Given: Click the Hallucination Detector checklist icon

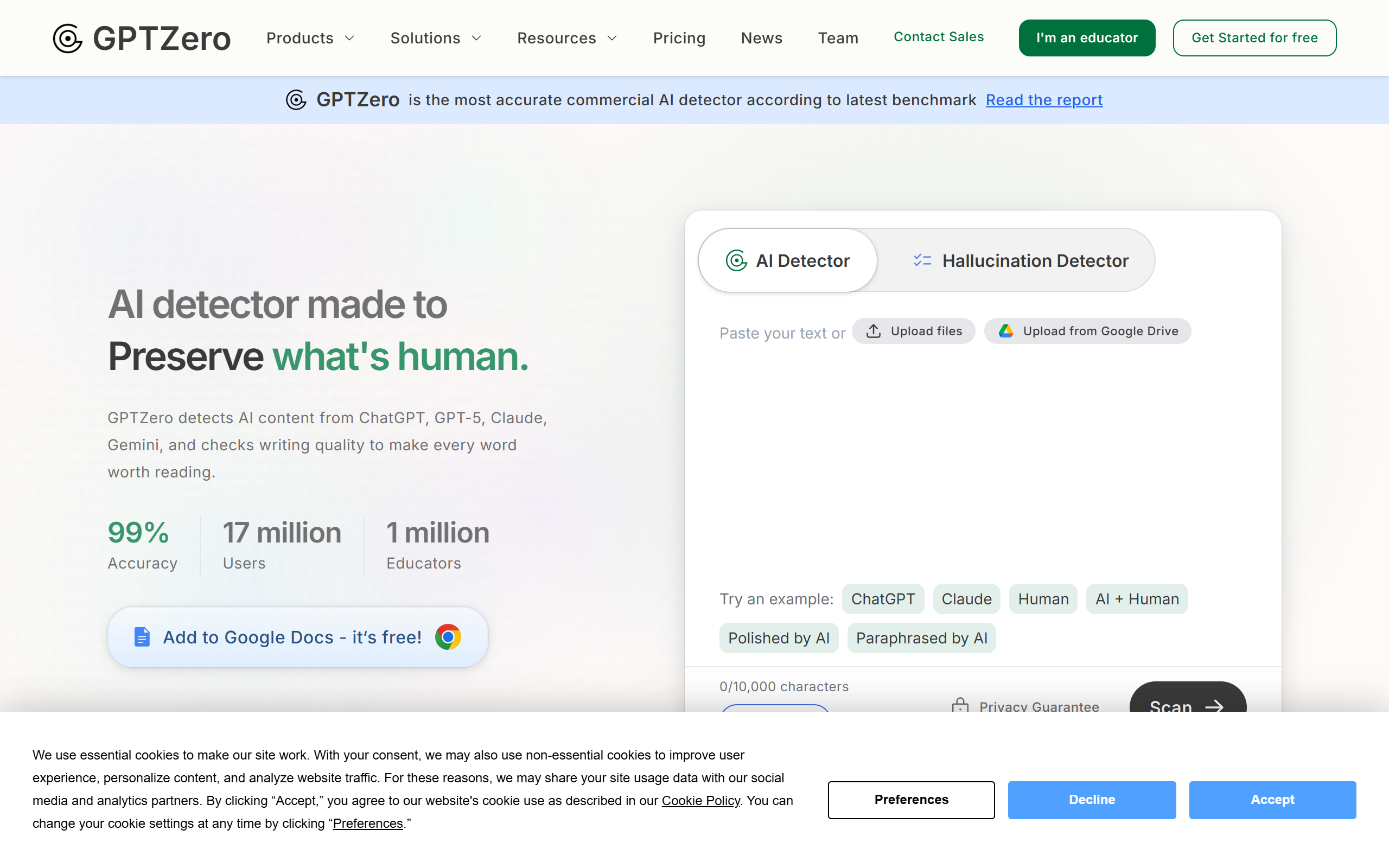Looking at the screenshot, I should [x=922, y=260].
